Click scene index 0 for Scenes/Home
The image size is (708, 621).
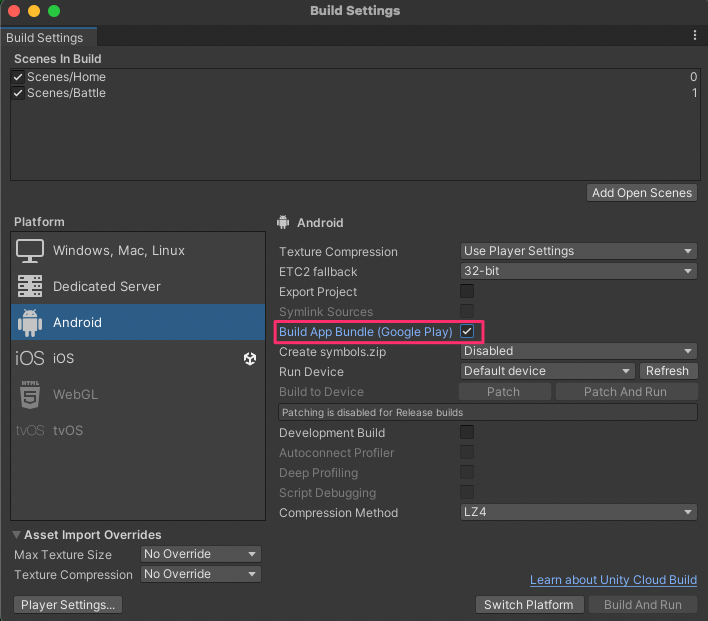(x=694, y=77)
